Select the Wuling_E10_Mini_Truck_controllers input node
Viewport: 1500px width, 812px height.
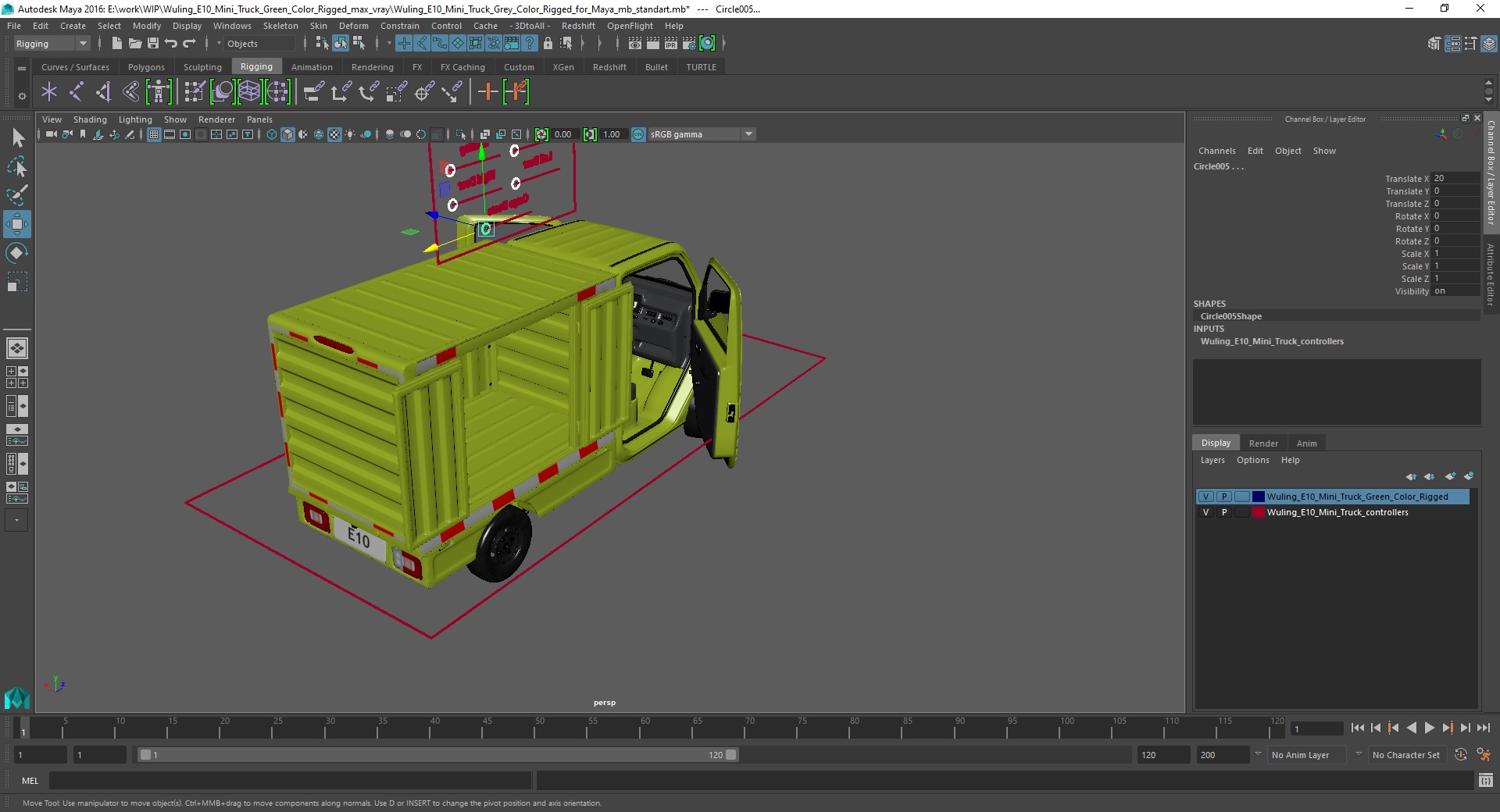(1272, 341)
